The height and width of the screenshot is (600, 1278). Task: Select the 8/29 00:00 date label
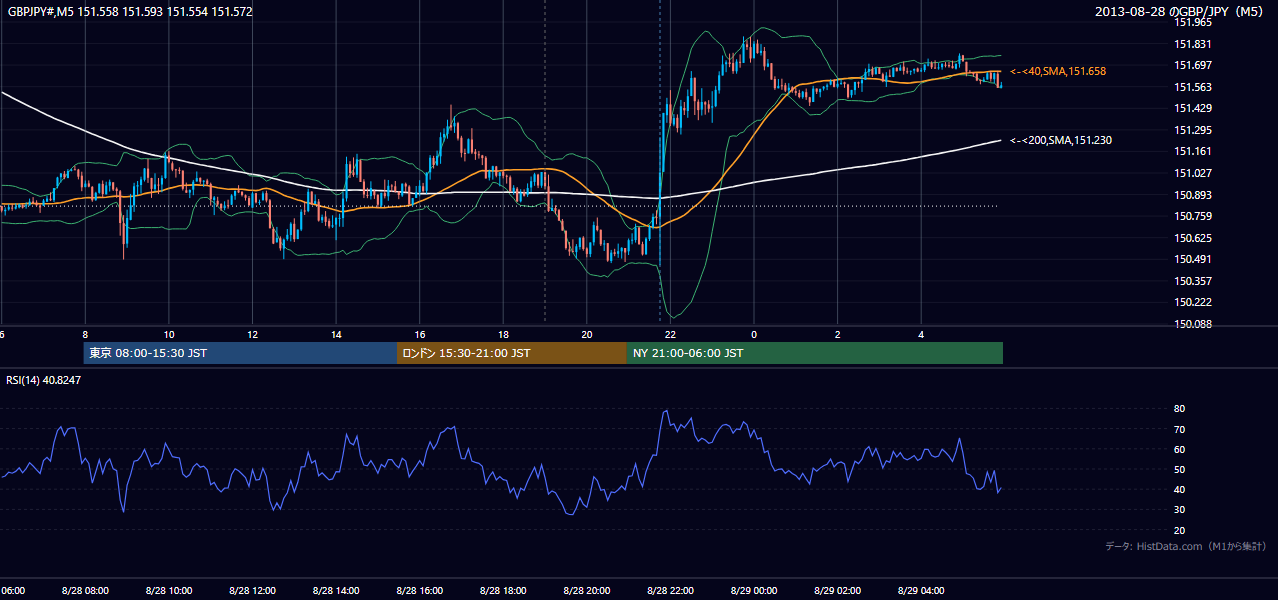[754, 590]
